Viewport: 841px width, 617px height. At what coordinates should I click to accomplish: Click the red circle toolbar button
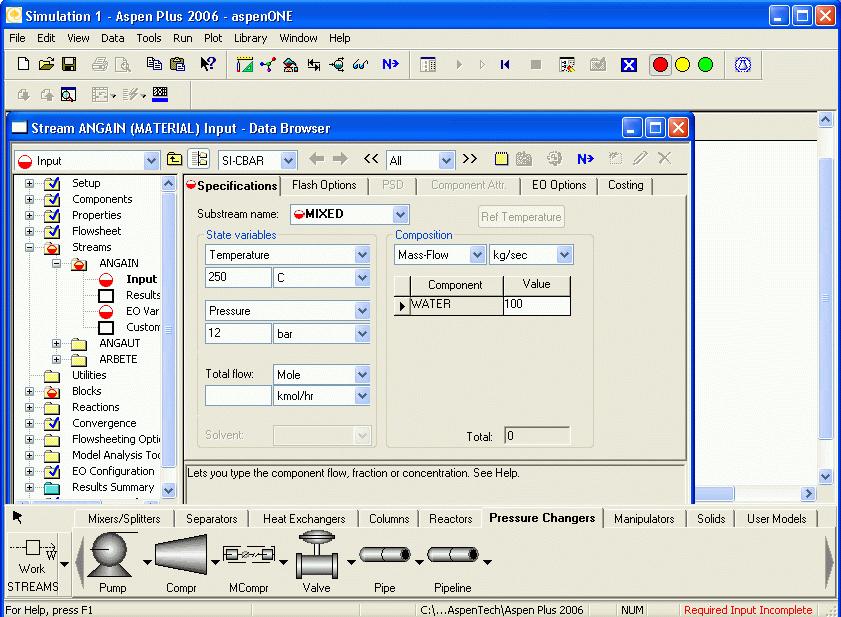660,65
